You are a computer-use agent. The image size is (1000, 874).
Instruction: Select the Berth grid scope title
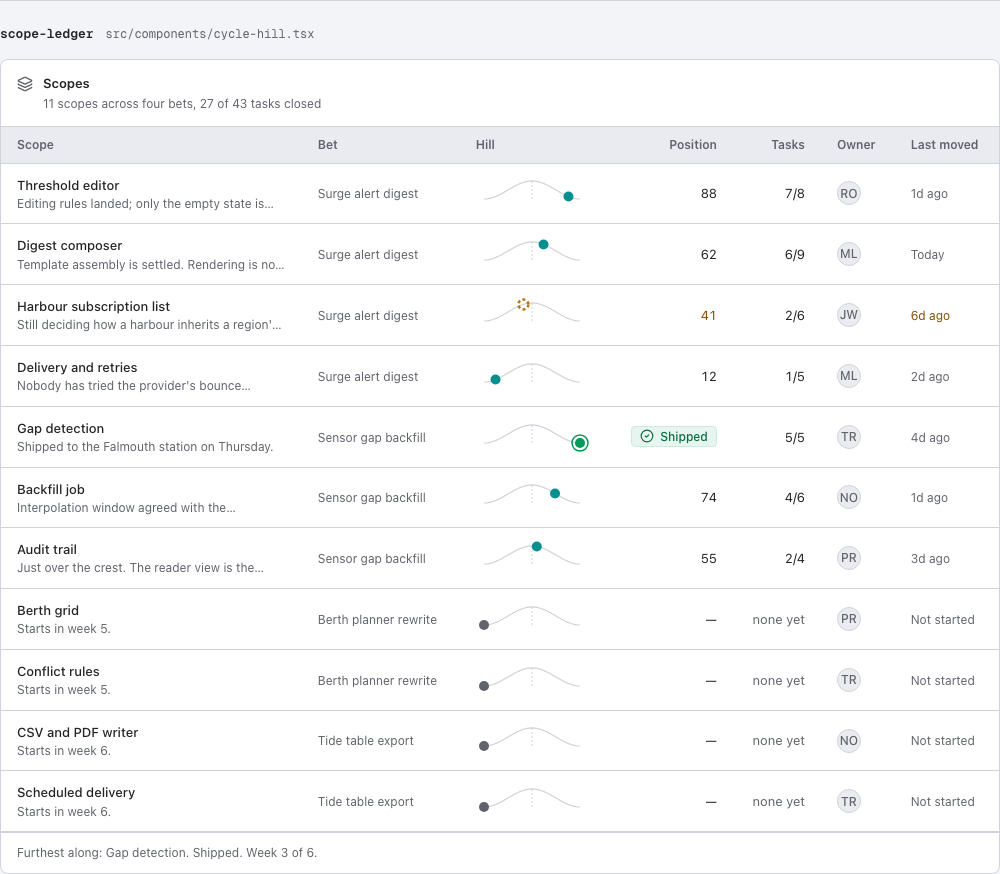pos(48,611)
